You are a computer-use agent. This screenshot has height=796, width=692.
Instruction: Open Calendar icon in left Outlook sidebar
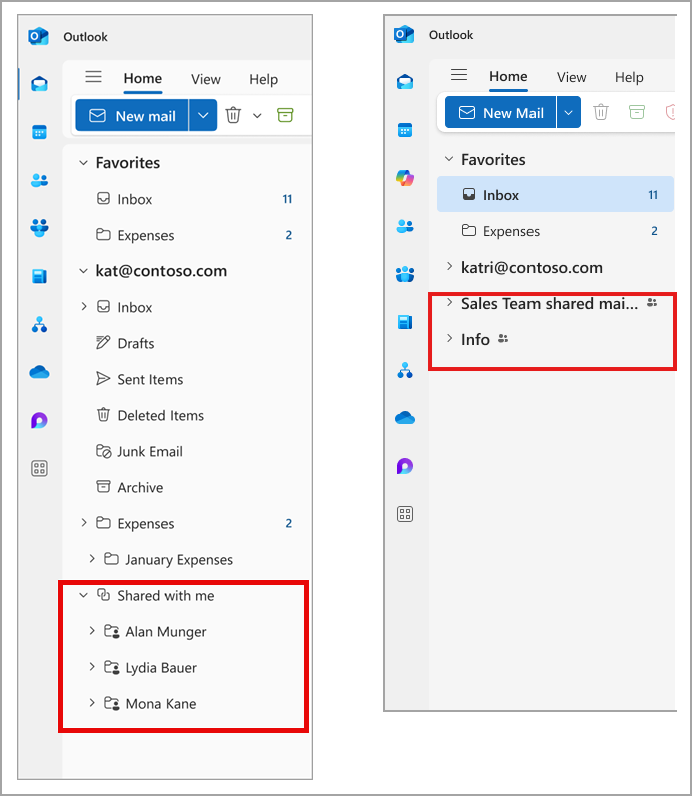[39, 132]
